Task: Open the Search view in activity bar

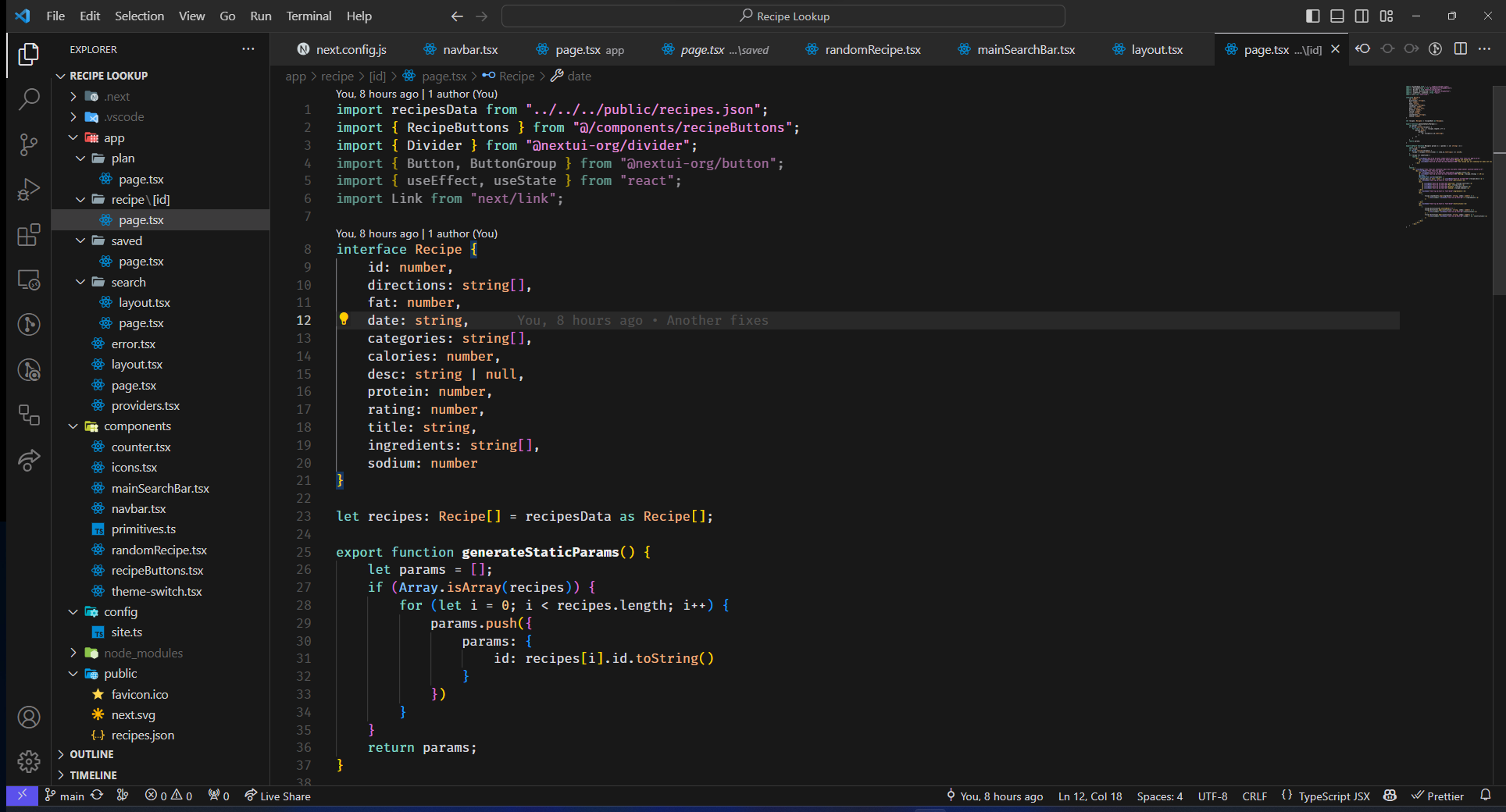Action: 29,99
